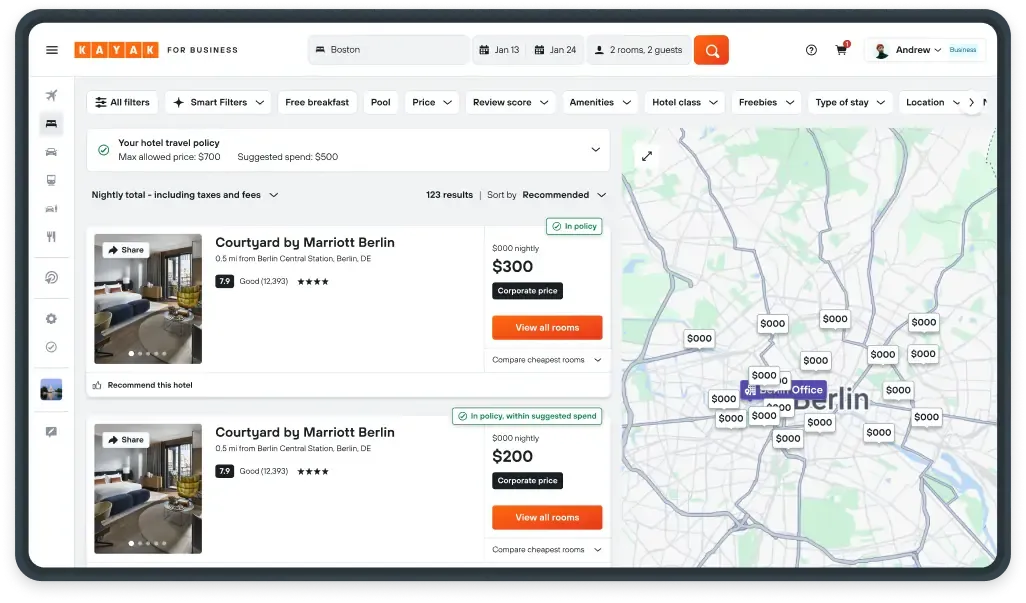The image size is (1026, 603).
Task: Edit the 2 rooms, 2 guests field
Action: click(x=639, y=50)
